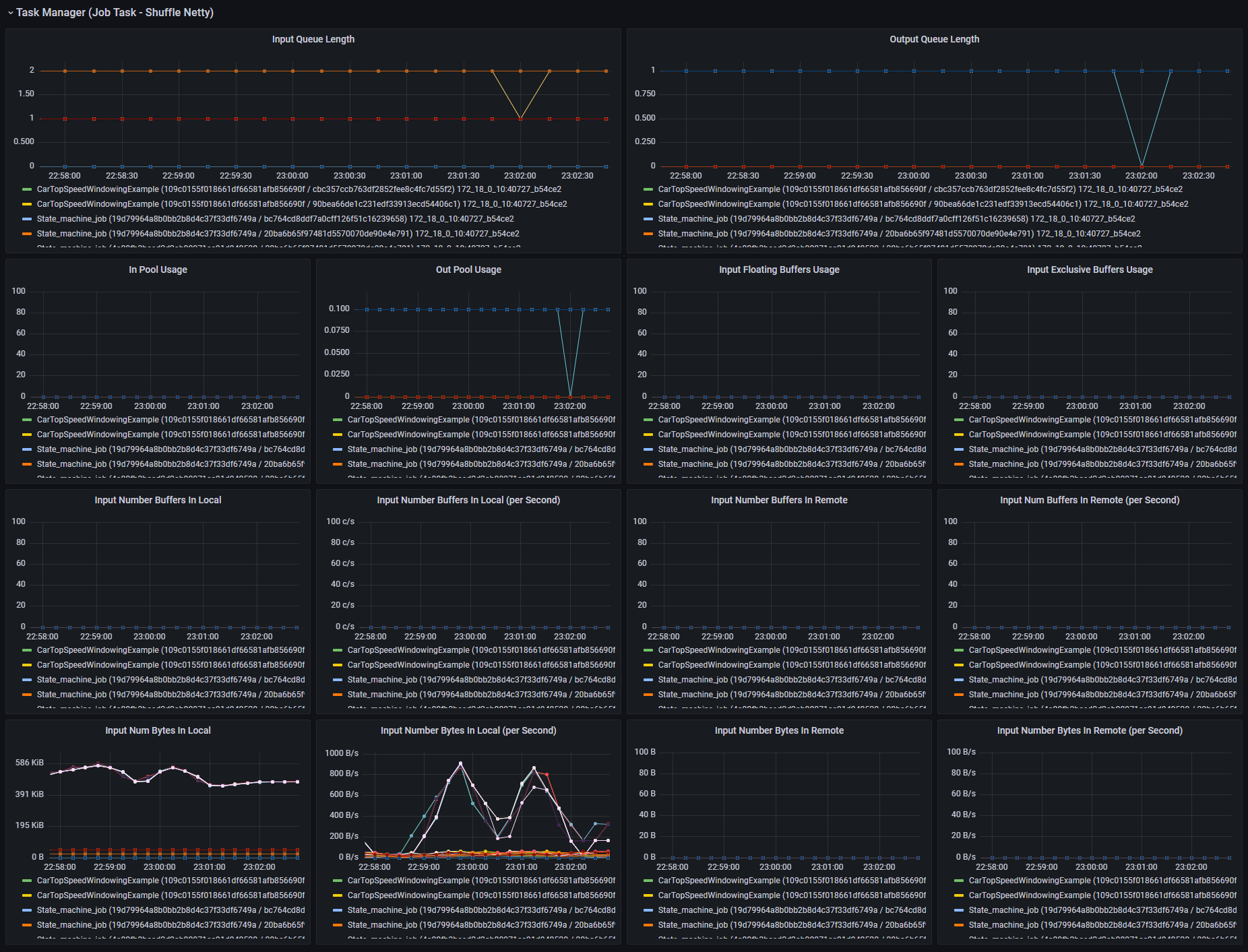Screen dimensions: 1248x952
Task: Click orange State_machine_job swatch in Input Queue Length legend
Action: coord(27,234)
